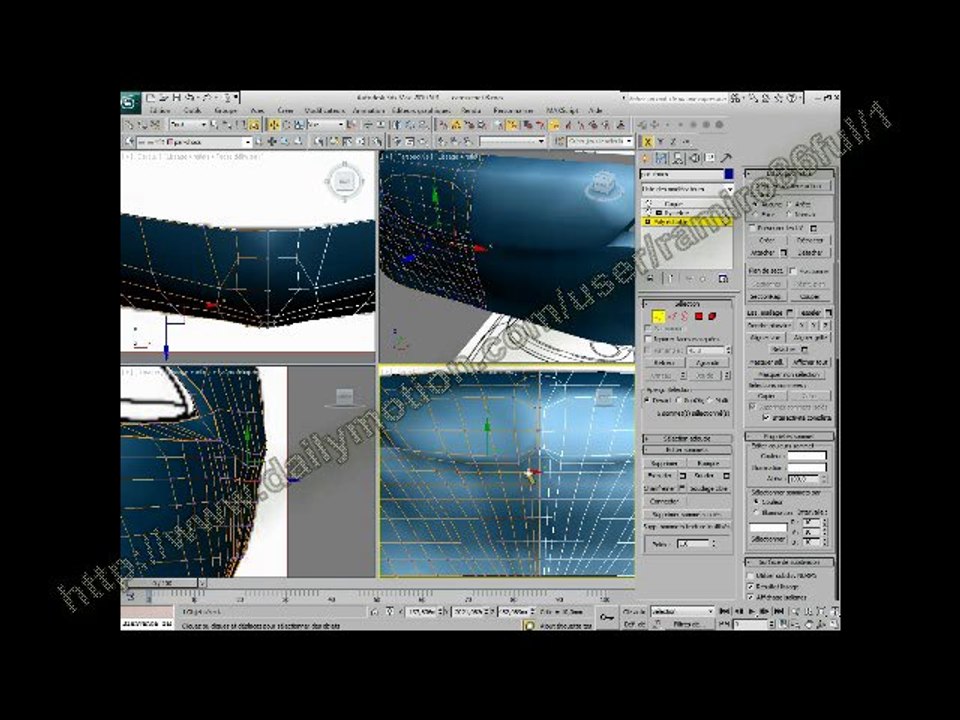This screenshot has width=960, height=720.
Task: Select the Move transform tool in toolbar
Action: [x=274, y=125]
